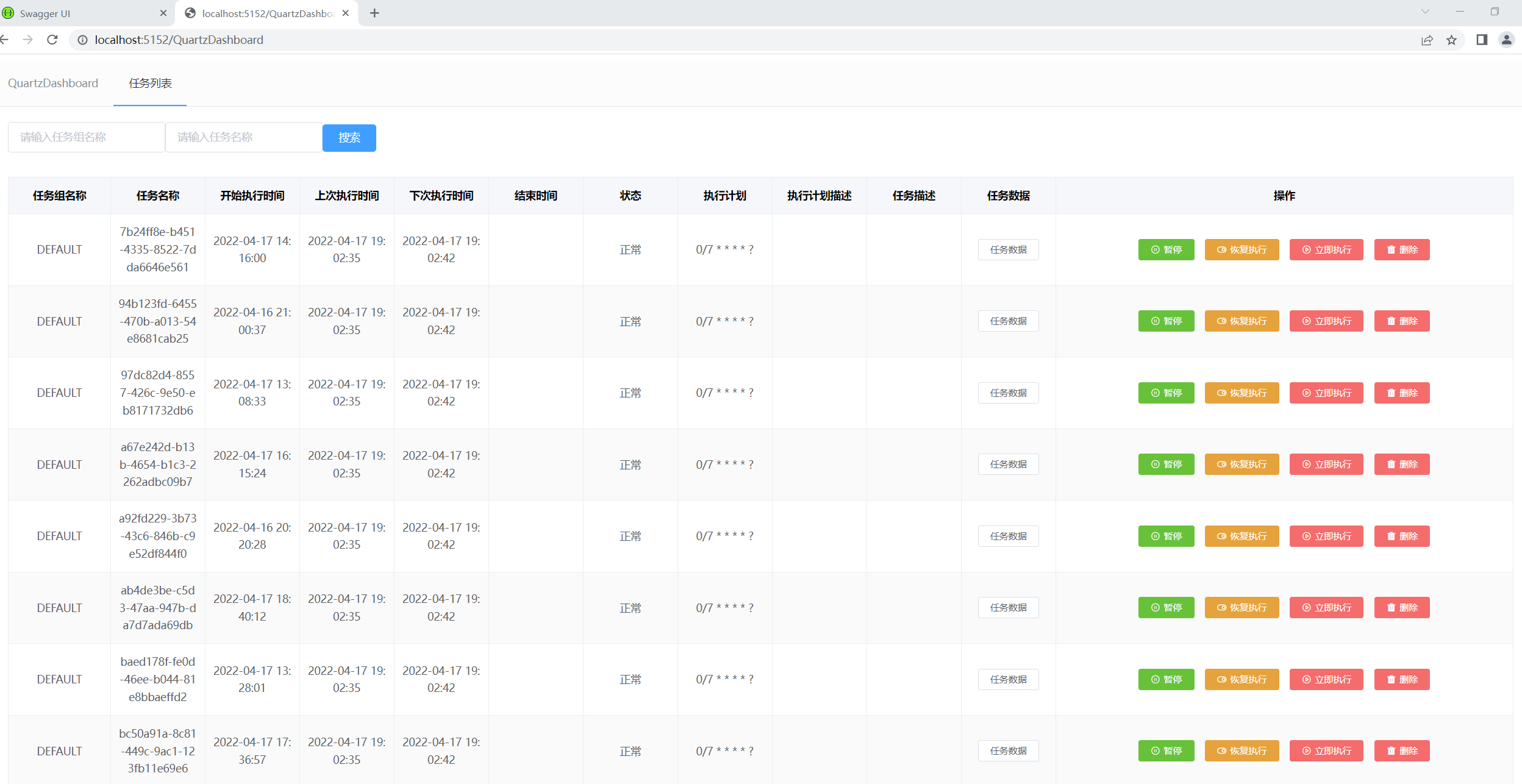Resume the 94b123fd job with 恢复执行
Viewport: 1522px width, 784px height.
coord(1241,321)
